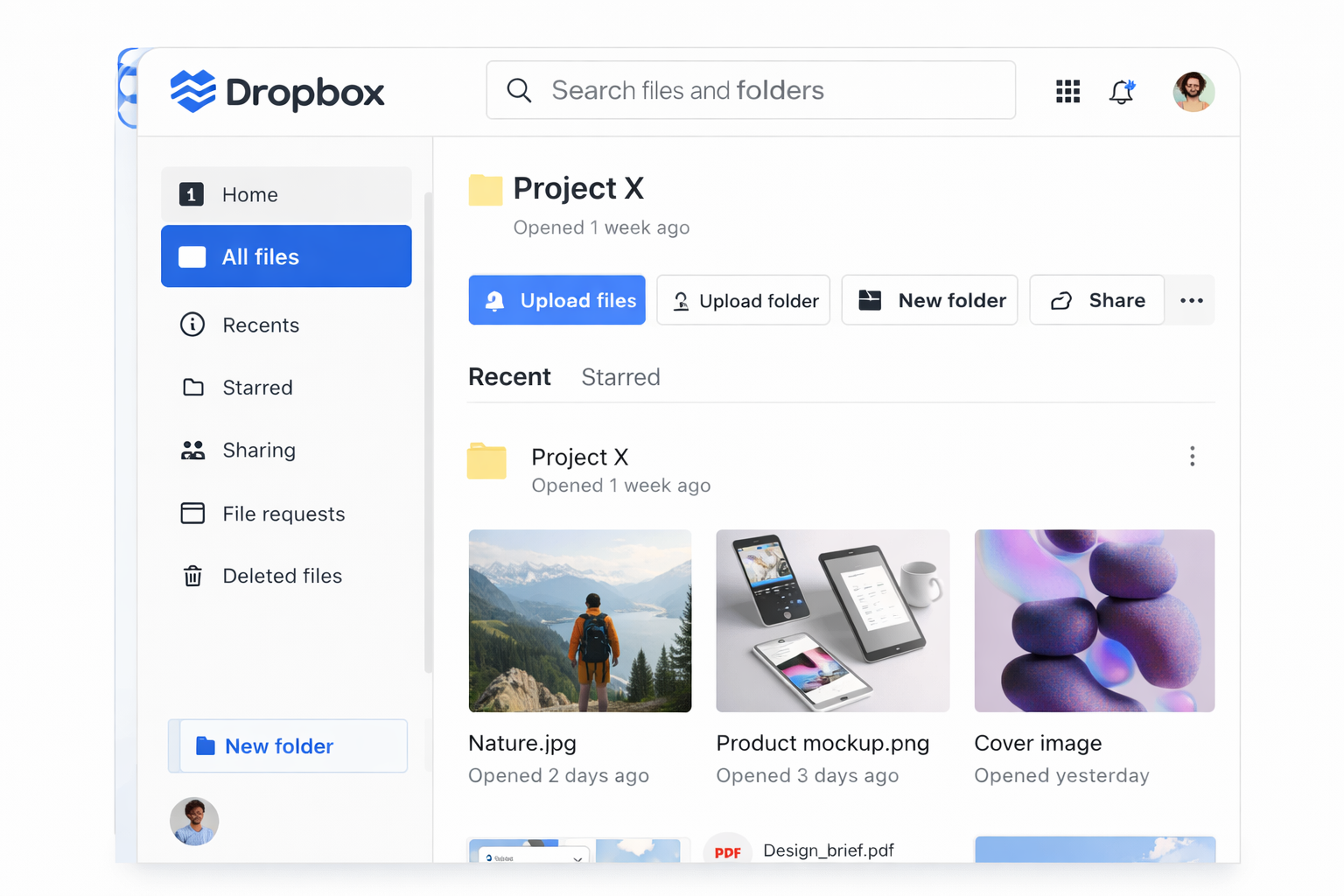Click the File requests sidebar icon

(192, 514)
